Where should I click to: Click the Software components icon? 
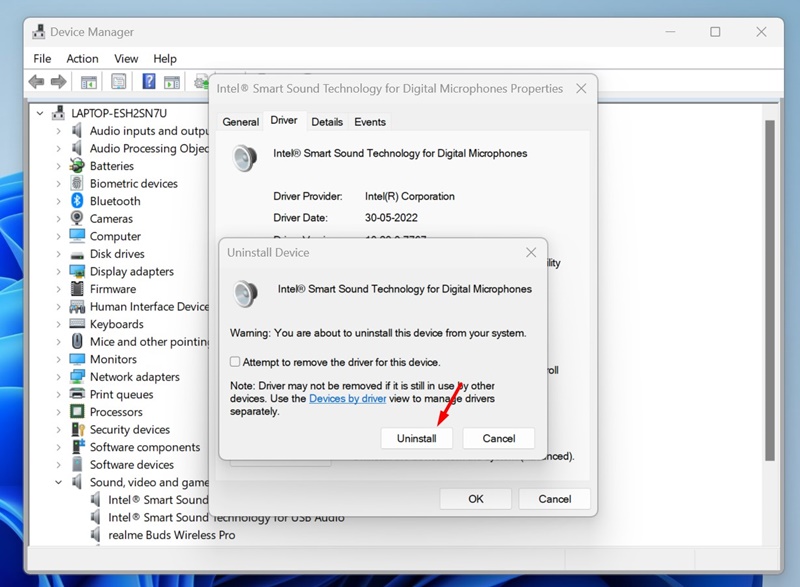(77, 447)
